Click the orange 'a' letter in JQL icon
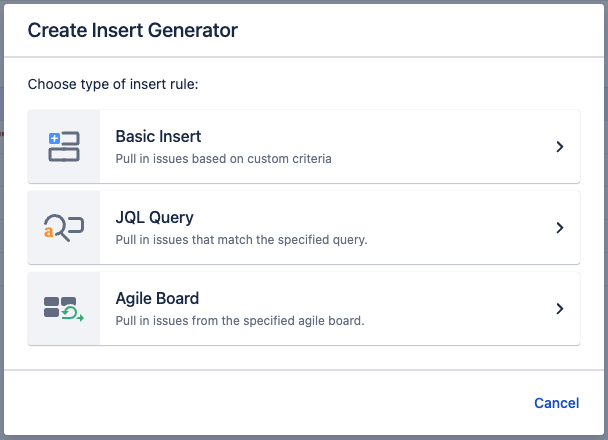Screen dimensions: 608x440 click(48, 232)
